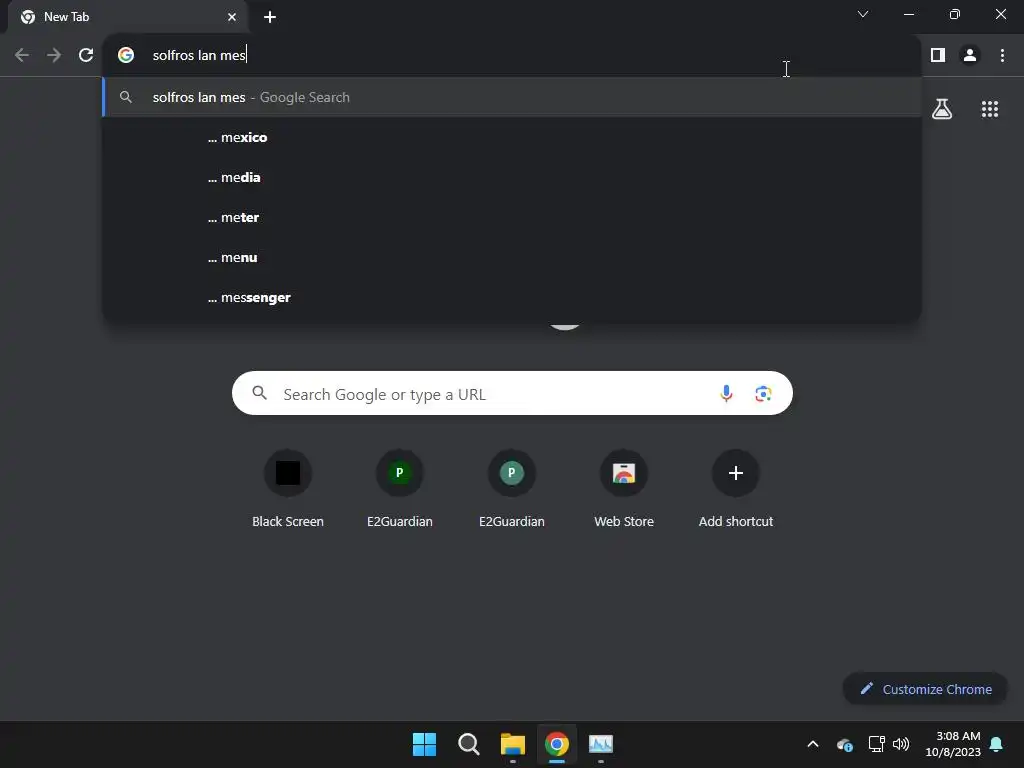Click the search icon beside the top suggestion
Screen dimensions: 1024x768
point(125,97)
